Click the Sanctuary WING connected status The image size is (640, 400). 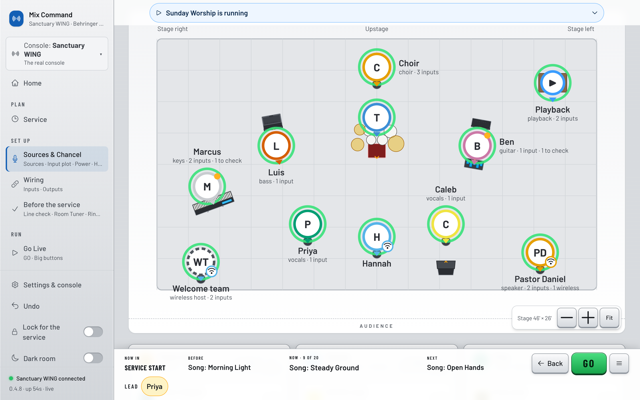[47, 378]
